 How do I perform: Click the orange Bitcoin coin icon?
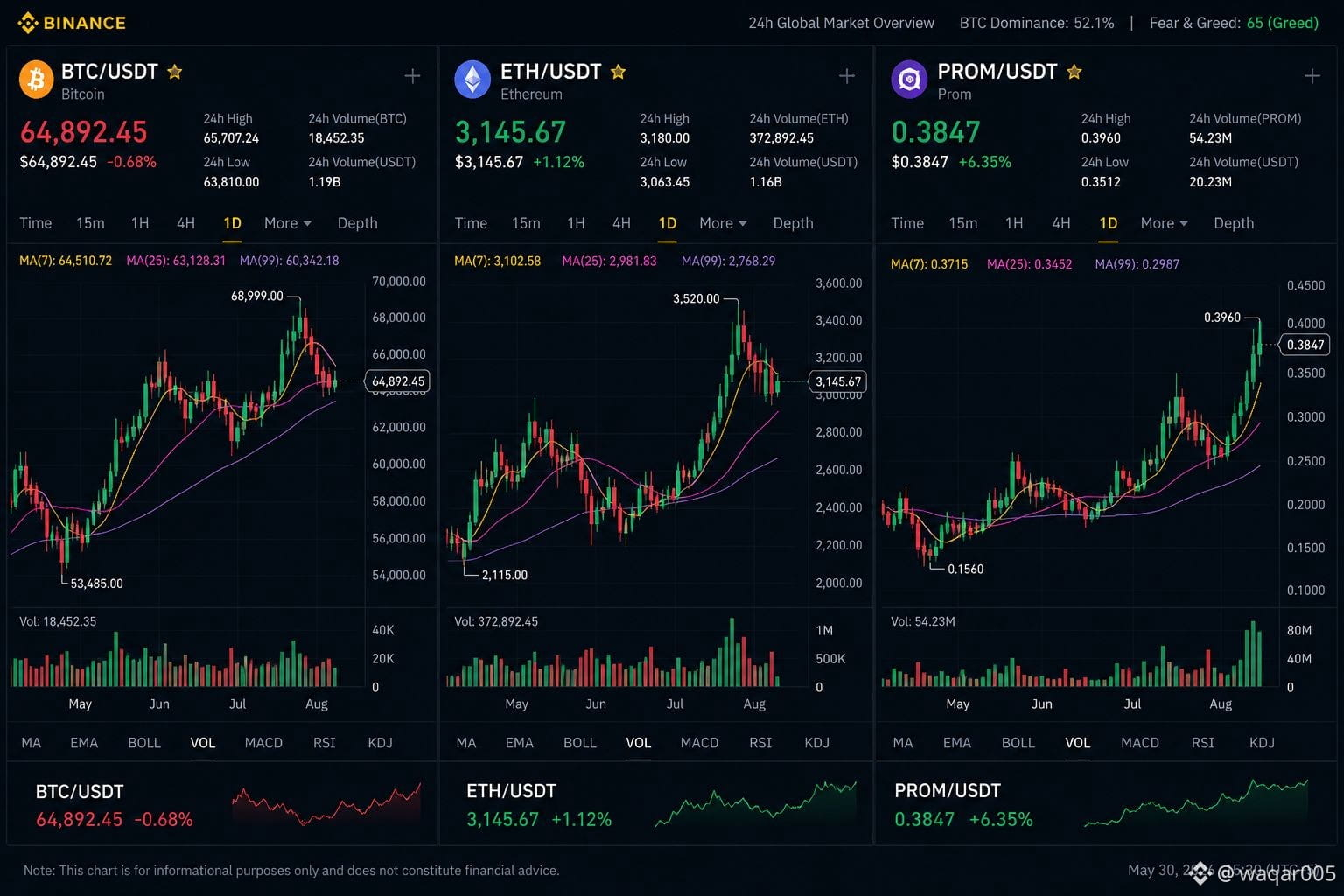pyautogui.click(x=36, y=80)
